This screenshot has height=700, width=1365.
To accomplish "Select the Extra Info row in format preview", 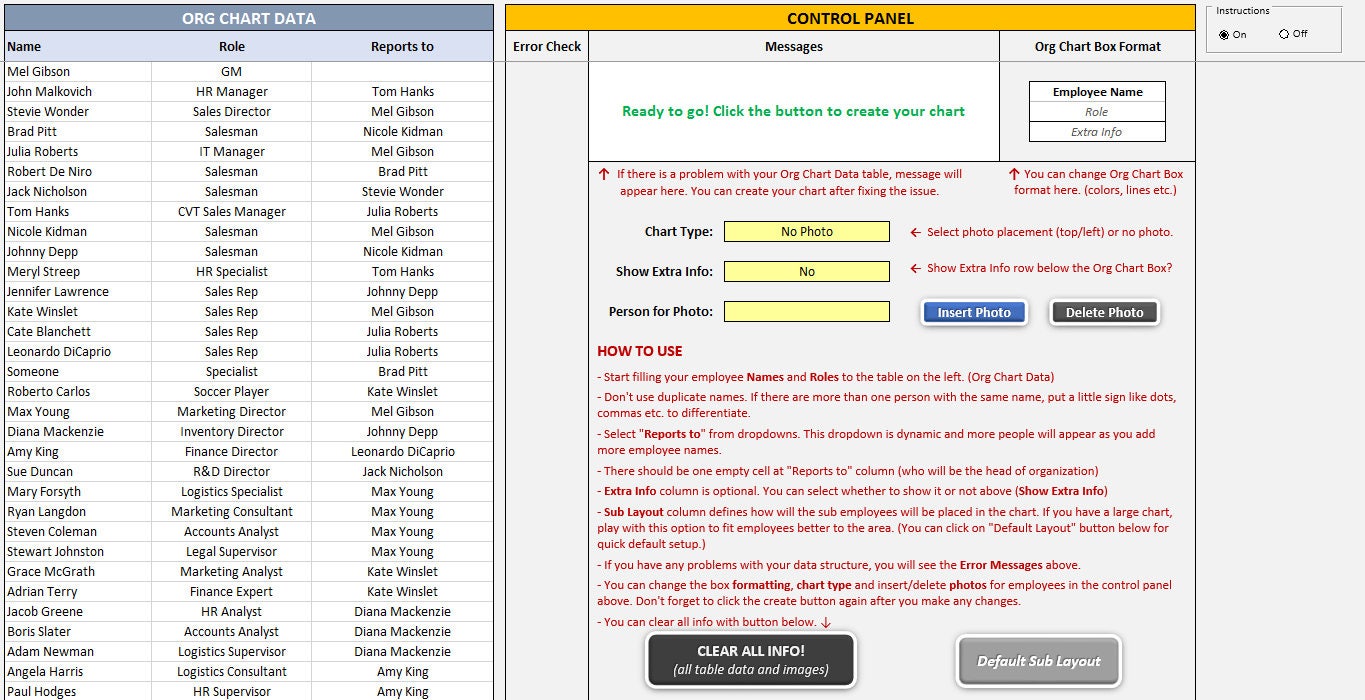I will coord(1097,131).
